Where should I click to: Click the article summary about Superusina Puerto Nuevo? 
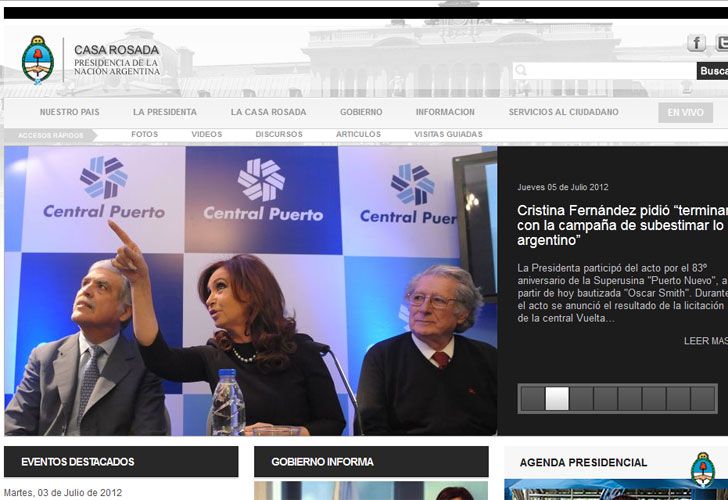click(622, 293)
